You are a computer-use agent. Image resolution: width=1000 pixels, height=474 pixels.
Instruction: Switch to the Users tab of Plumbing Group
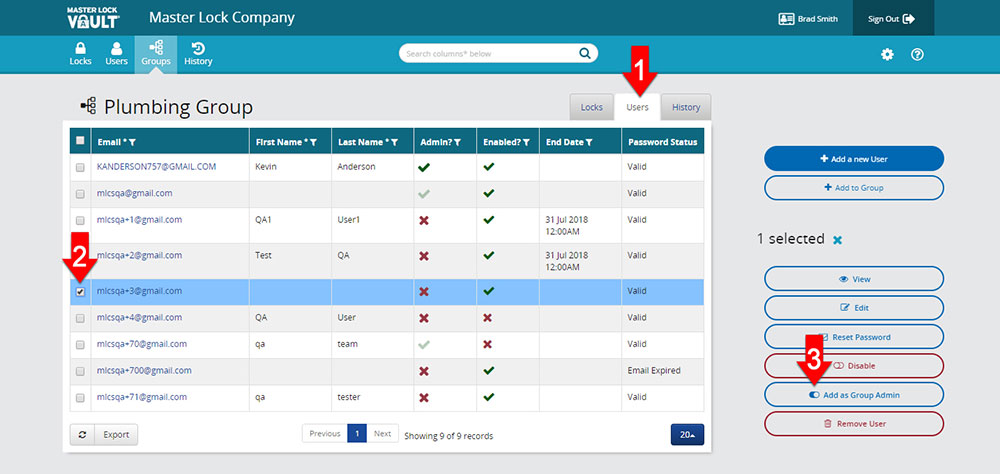tap(637, 107)
